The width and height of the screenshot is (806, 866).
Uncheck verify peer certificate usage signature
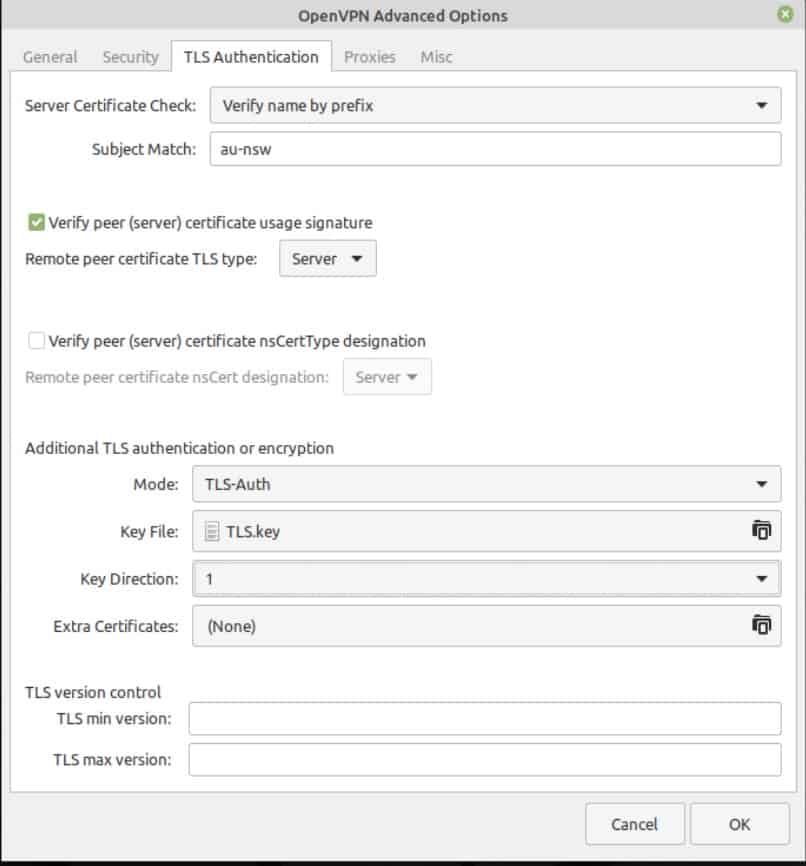click(36, 223)
